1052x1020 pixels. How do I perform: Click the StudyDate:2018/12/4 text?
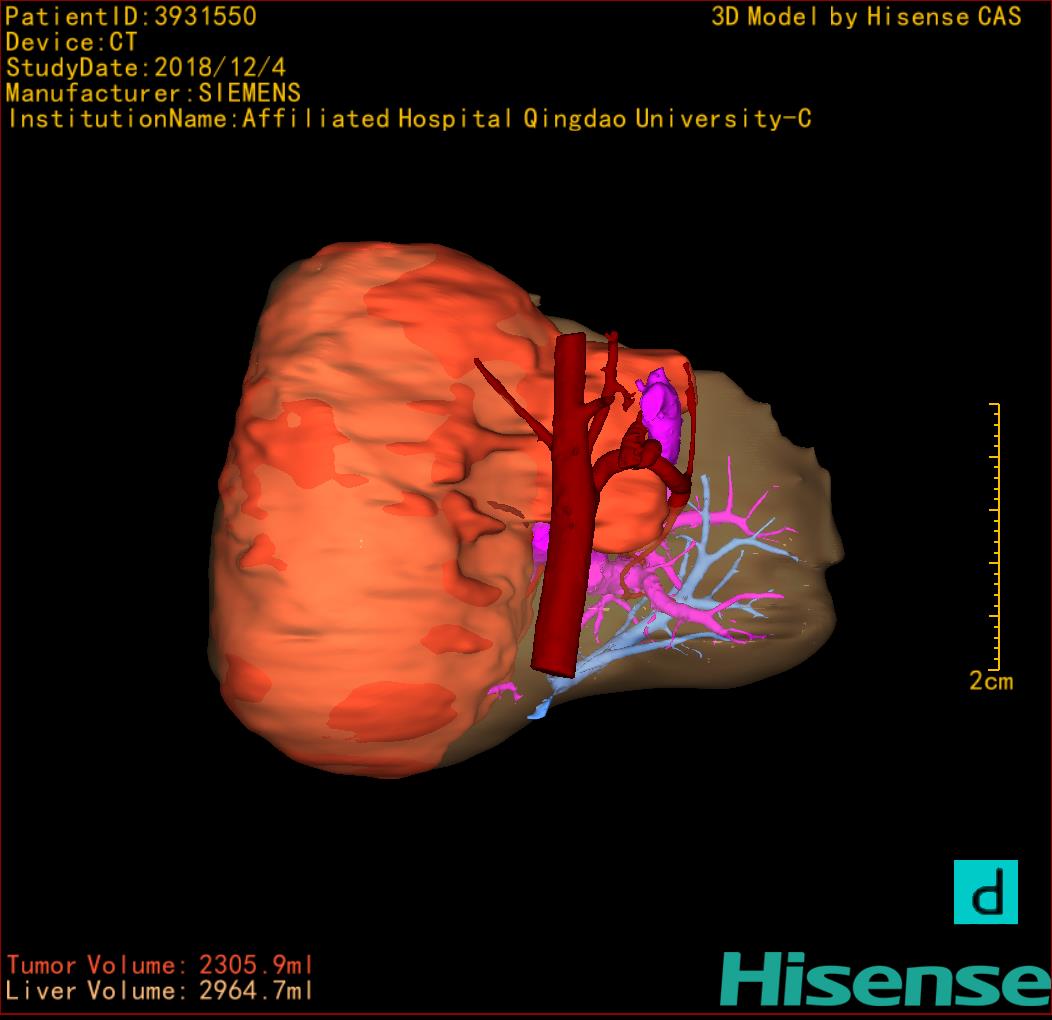point(143,68)
